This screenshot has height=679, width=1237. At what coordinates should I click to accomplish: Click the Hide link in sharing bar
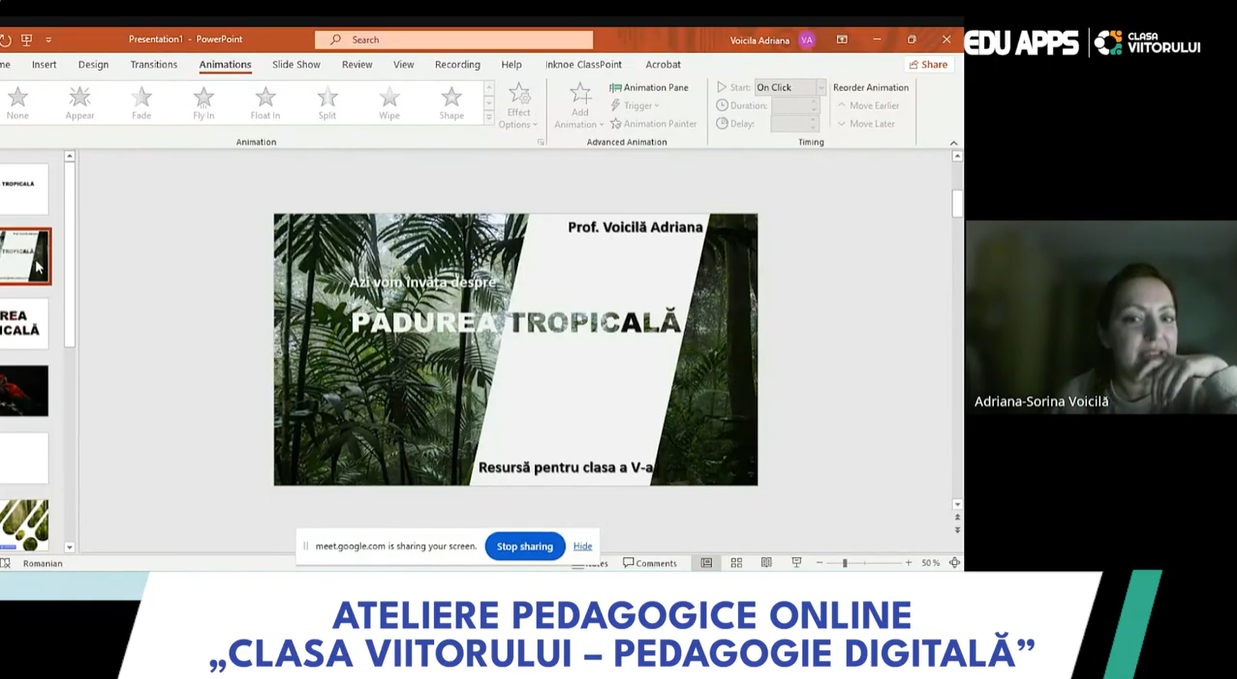click(x=583, y=546)
